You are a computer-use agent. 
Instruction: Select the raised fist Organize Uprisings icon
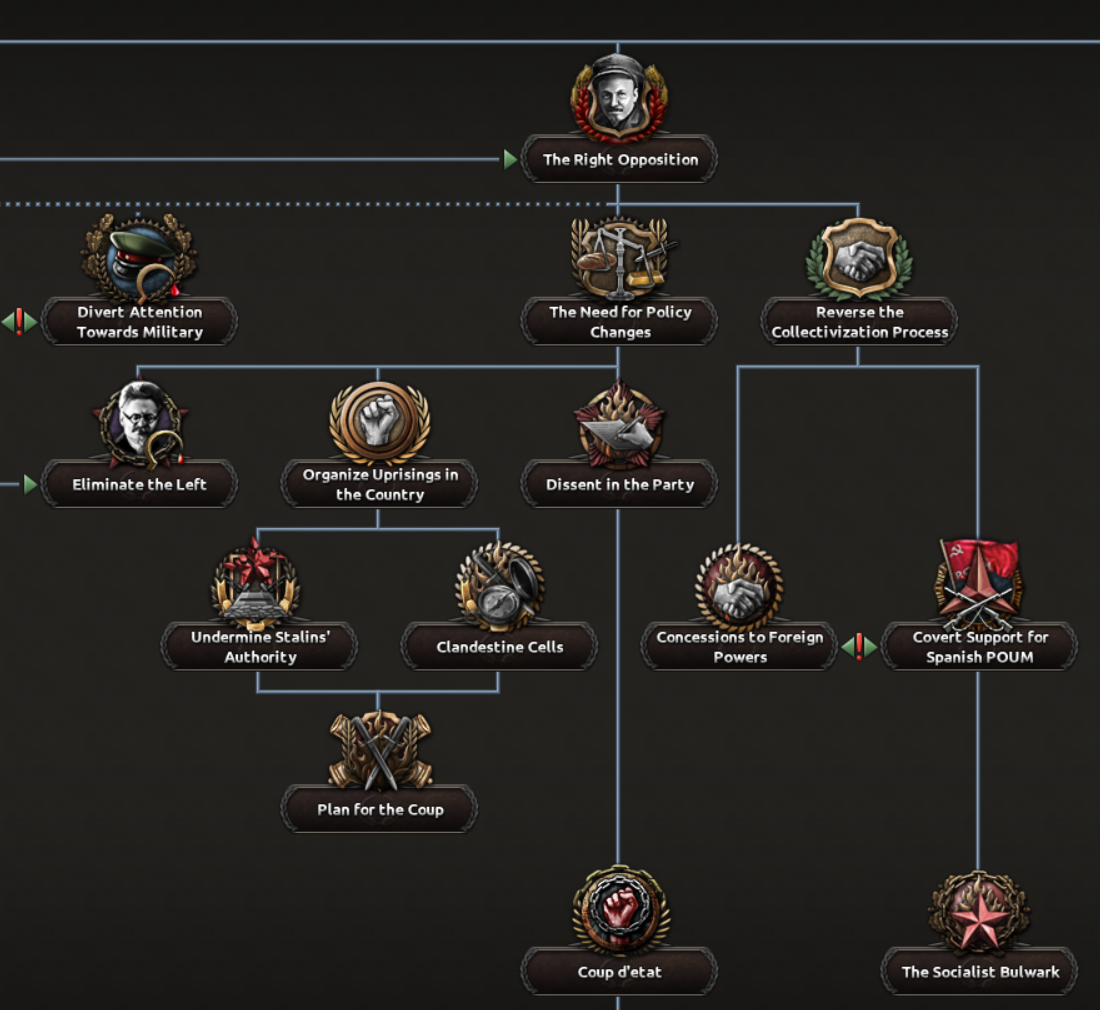pos(380,423)
